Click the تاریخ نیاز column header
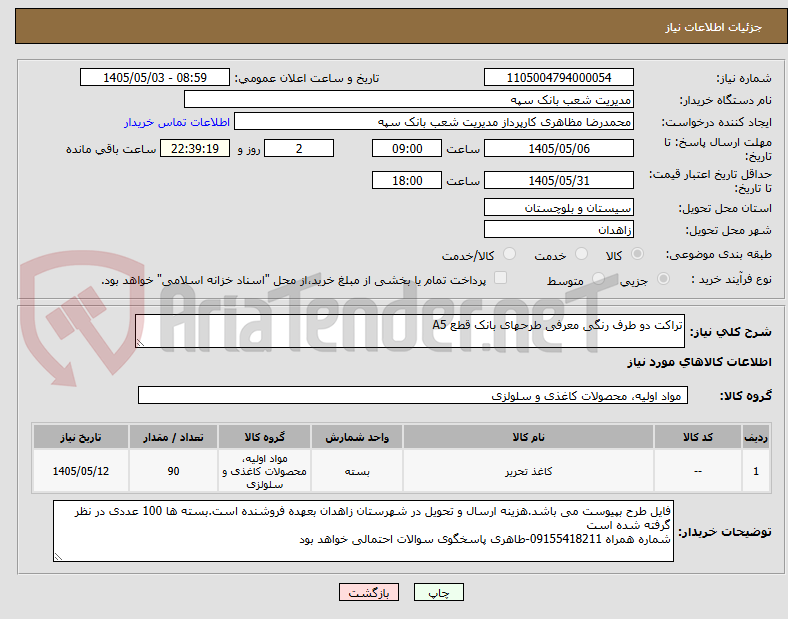 point(81,437)
